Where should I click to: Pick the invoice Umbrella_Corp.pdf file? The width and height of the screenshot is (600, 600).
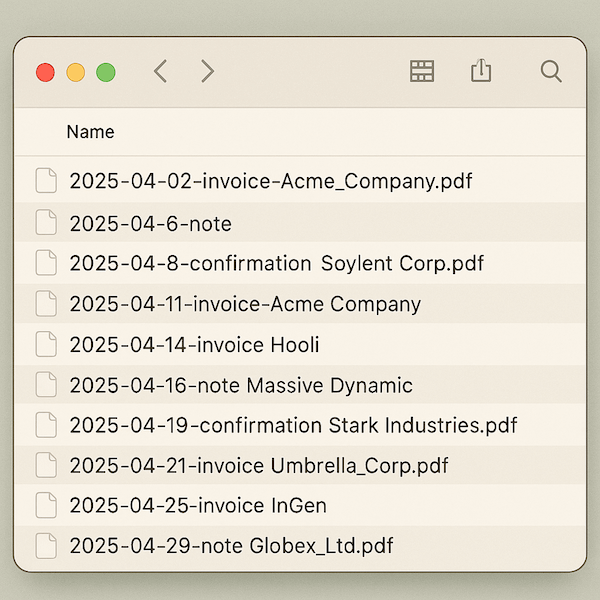click(258, 466)
